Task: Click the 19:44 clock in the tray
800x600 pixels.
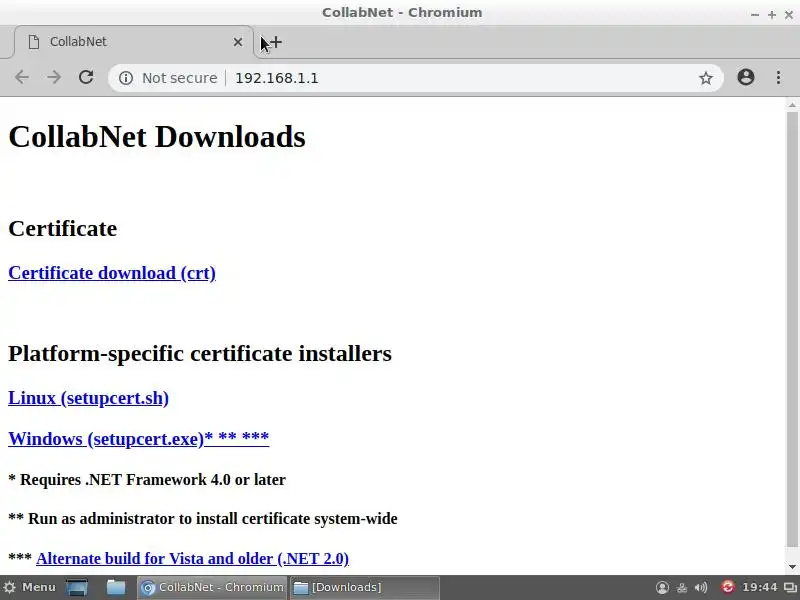Action: [x=760, y=587]
